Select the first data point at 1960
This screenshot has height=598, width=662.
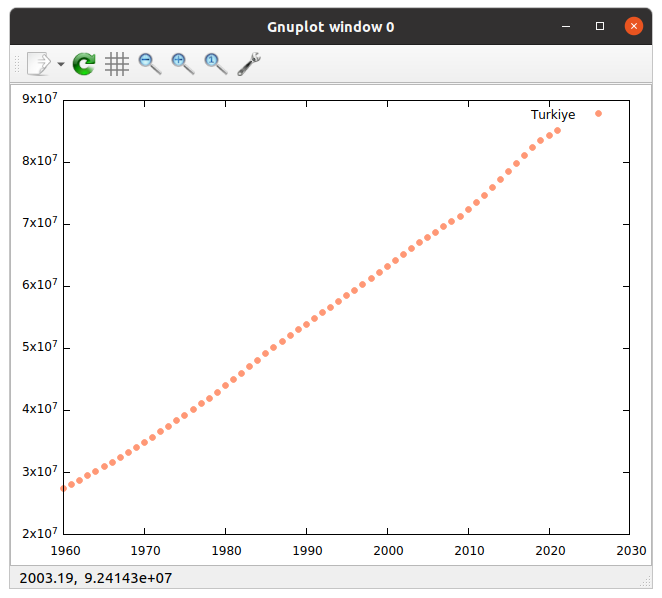[x=64, y=488]
